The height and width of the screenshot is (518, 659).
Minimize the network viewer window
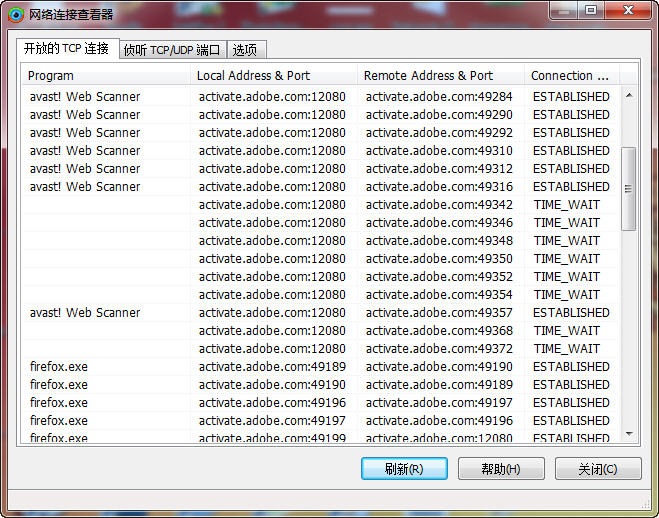(x=564, y=10)
